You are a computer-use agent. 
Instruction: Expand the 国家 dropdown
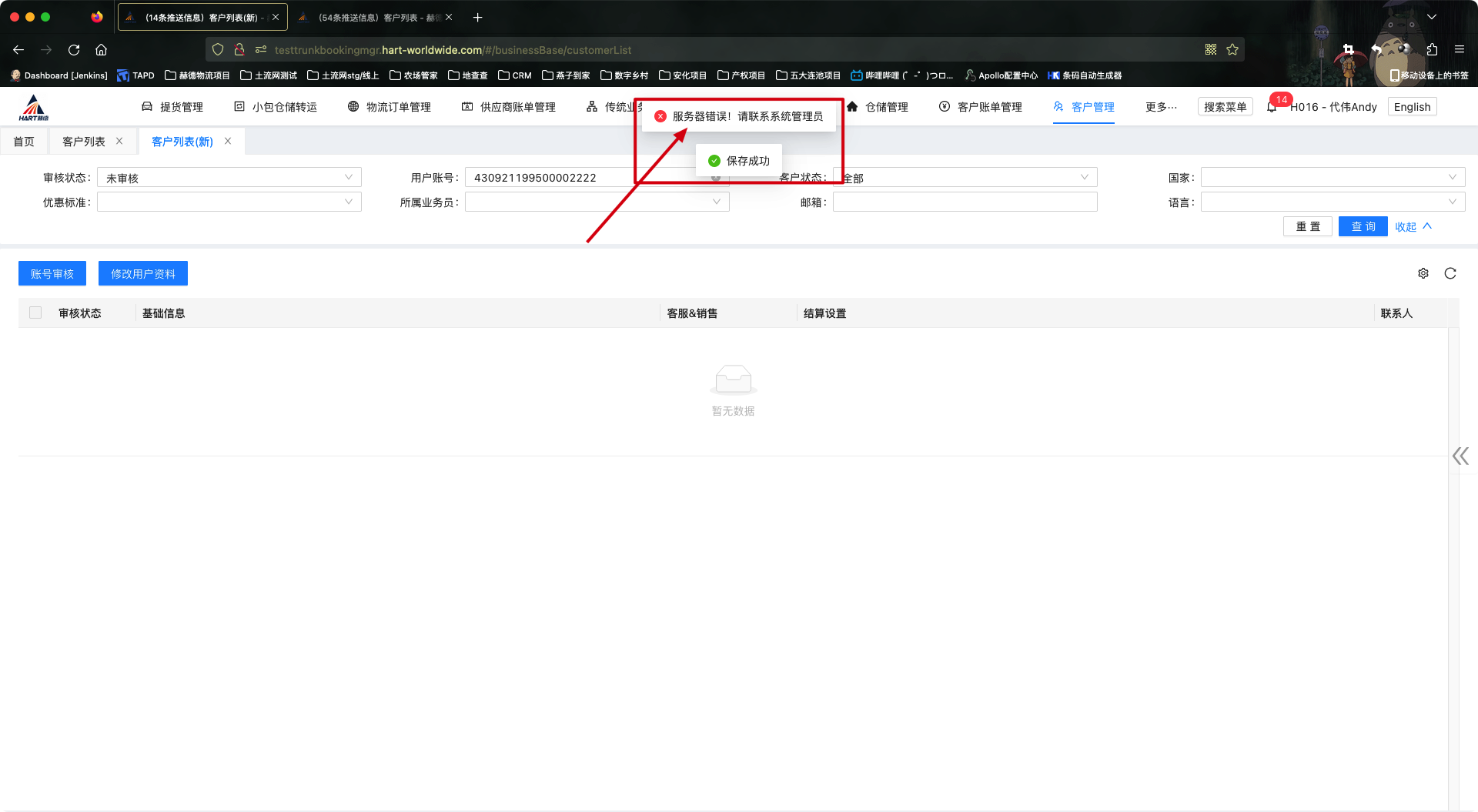(x=1332, y=178)
